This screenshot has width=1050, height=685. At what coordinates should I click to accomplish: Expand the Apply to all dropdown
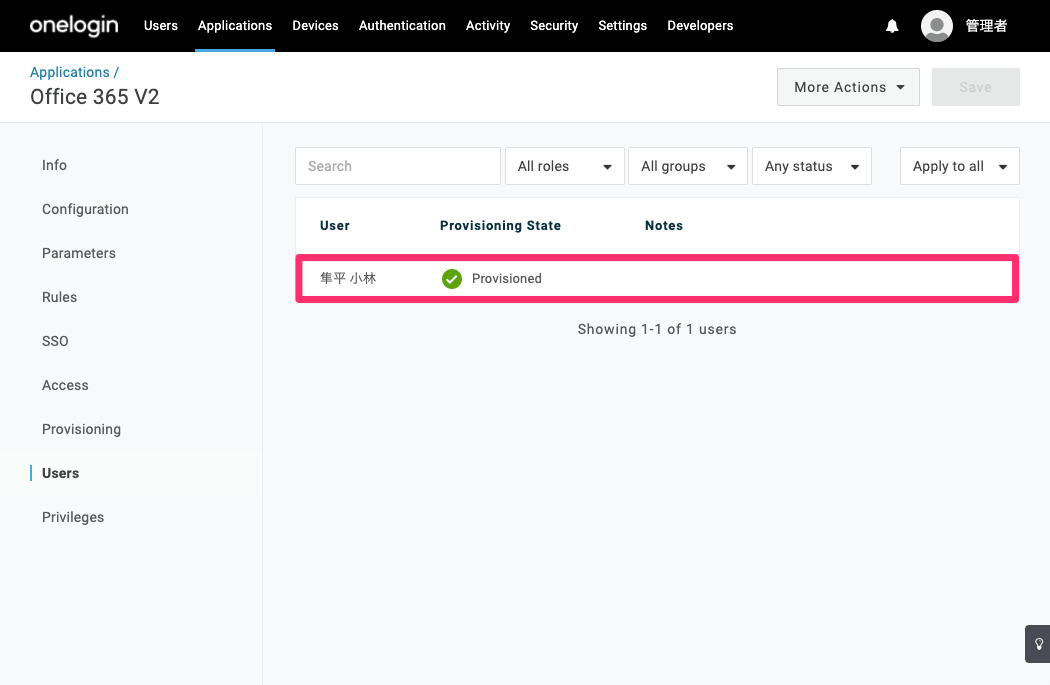point(960,166)
